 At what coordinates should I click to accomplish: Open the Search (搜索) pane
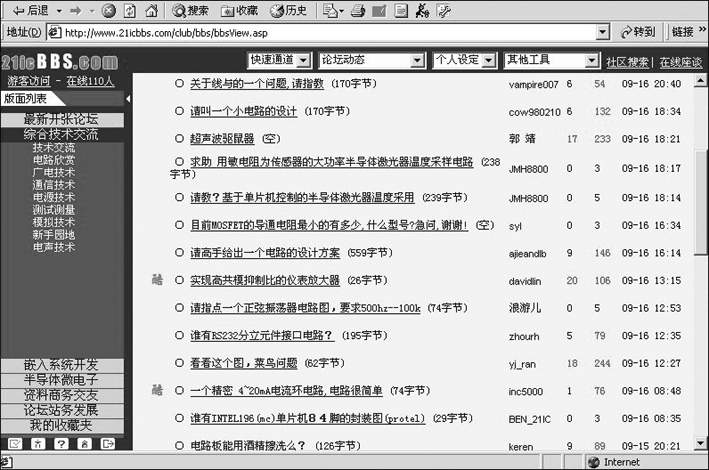tap(190, 10)
